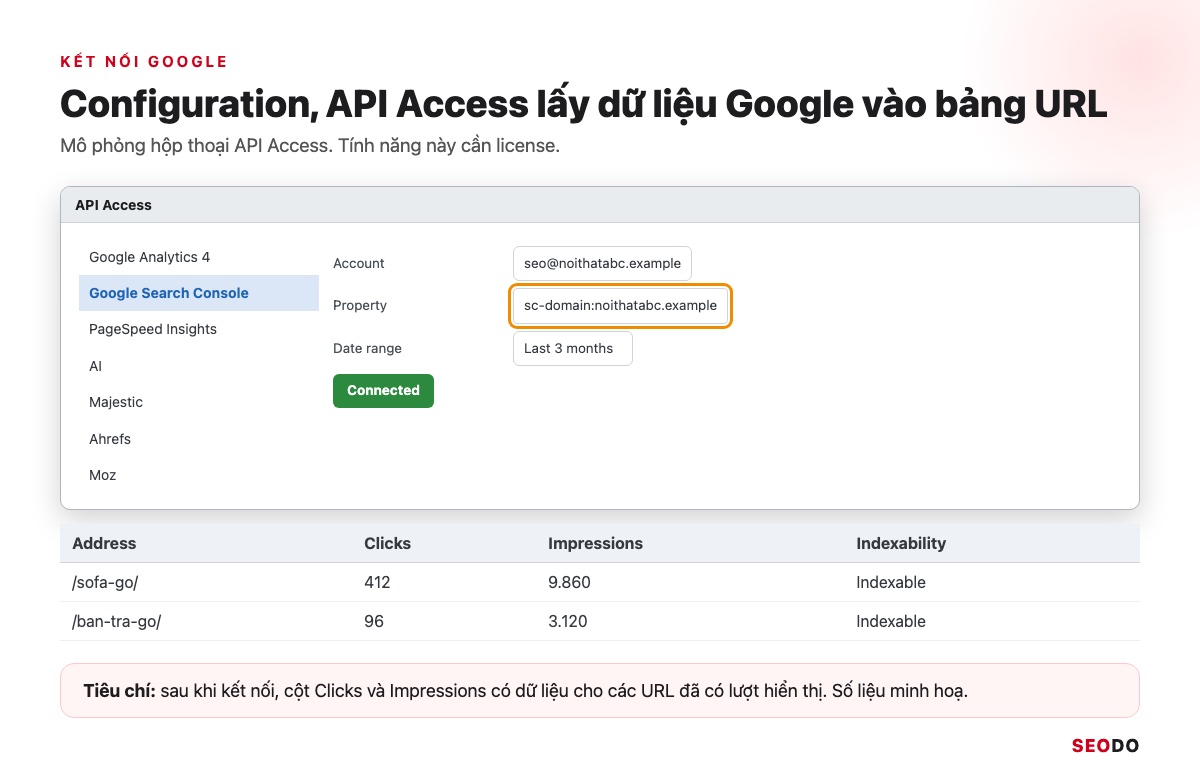Click the Account field seo@noithatabc.example
The height and width of the screenshot is (778, 1200).
[x=602, y=264]
